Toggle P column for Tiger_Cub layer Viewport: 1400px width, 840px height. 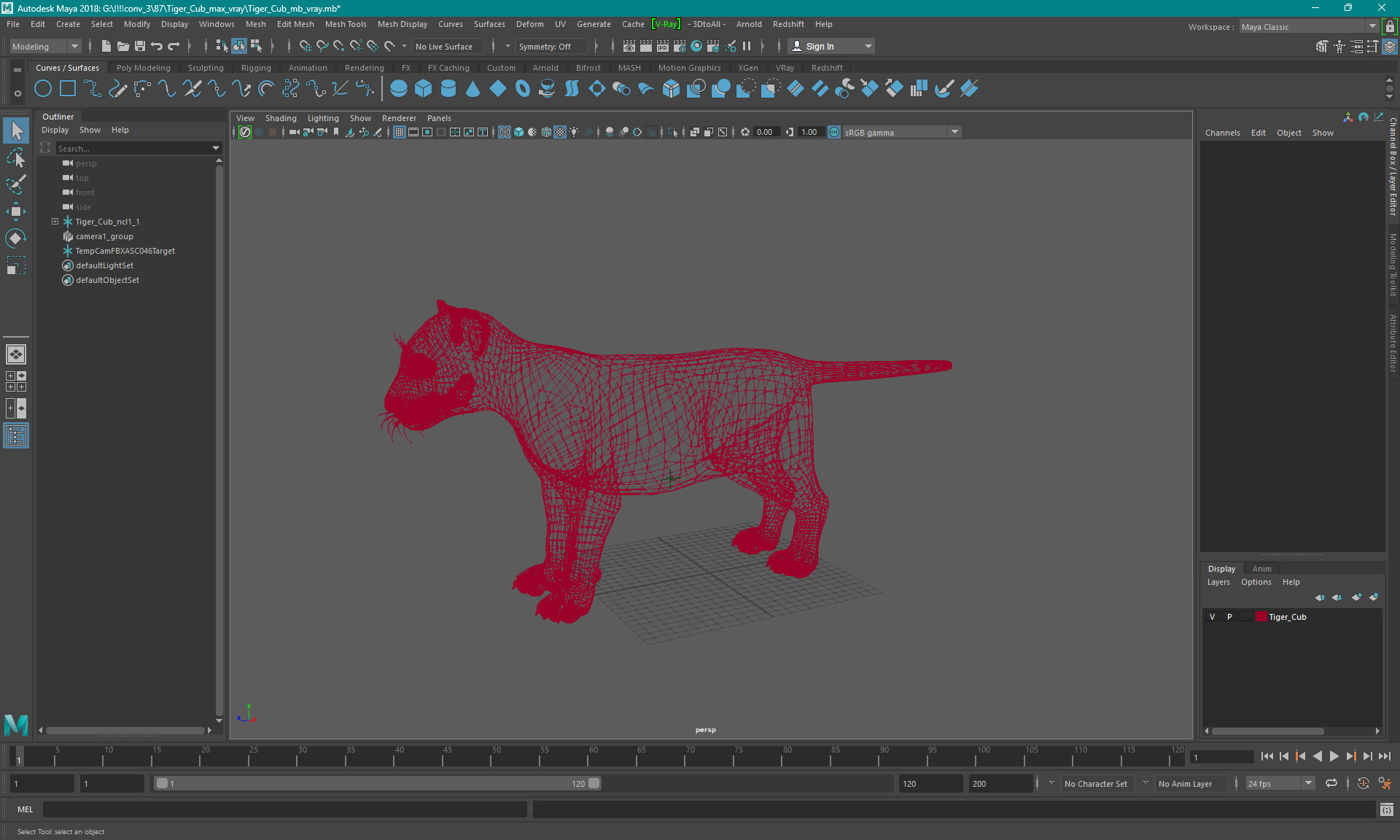pos(1230,617)
